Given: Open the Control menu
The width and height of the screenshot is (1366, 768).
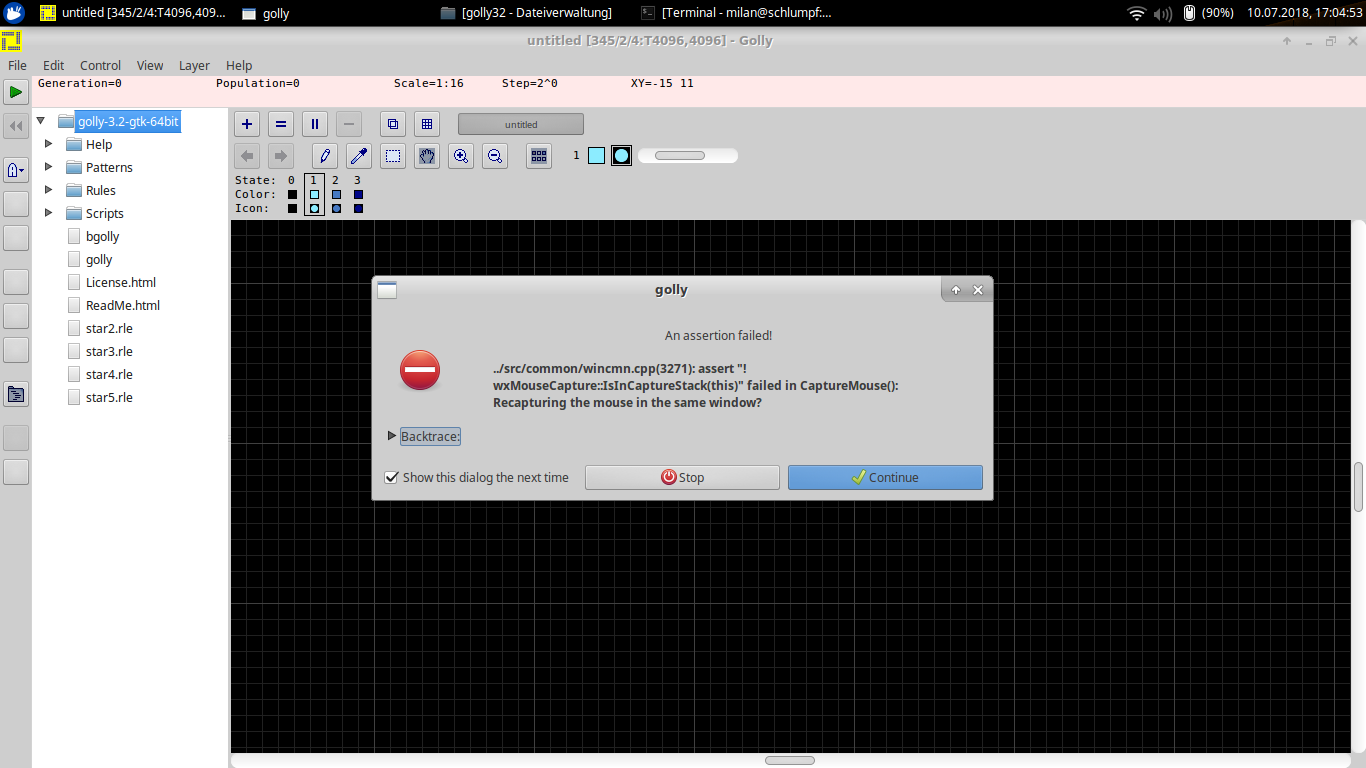Looking at the screenshot, I should click(x=100, y=65).
